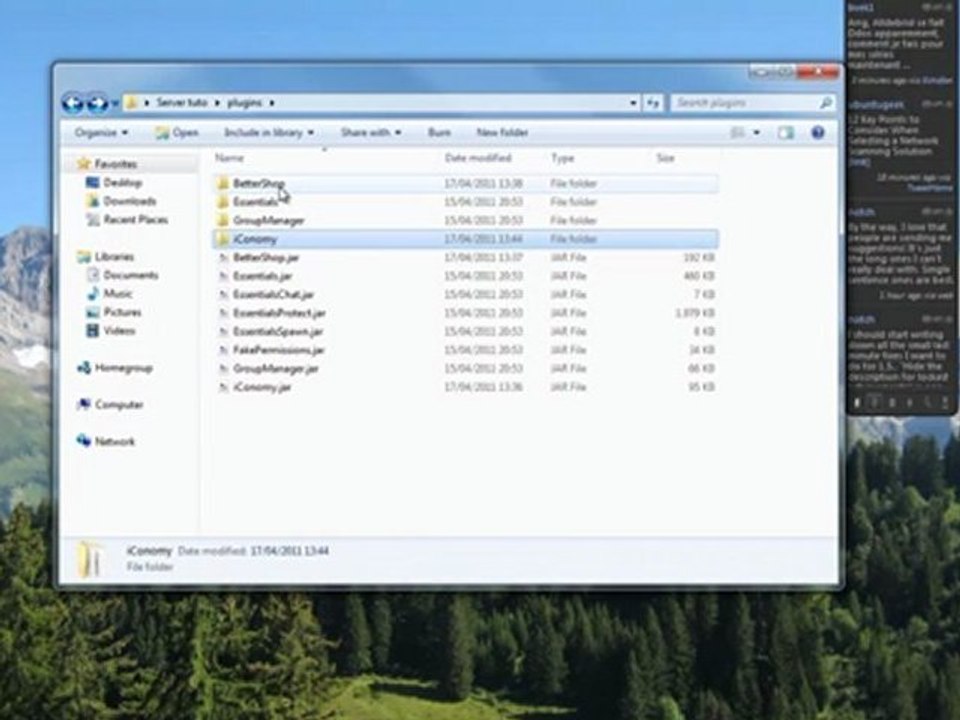
Task: Expand the view options dropdown arrow
Action: coord(757,132)
